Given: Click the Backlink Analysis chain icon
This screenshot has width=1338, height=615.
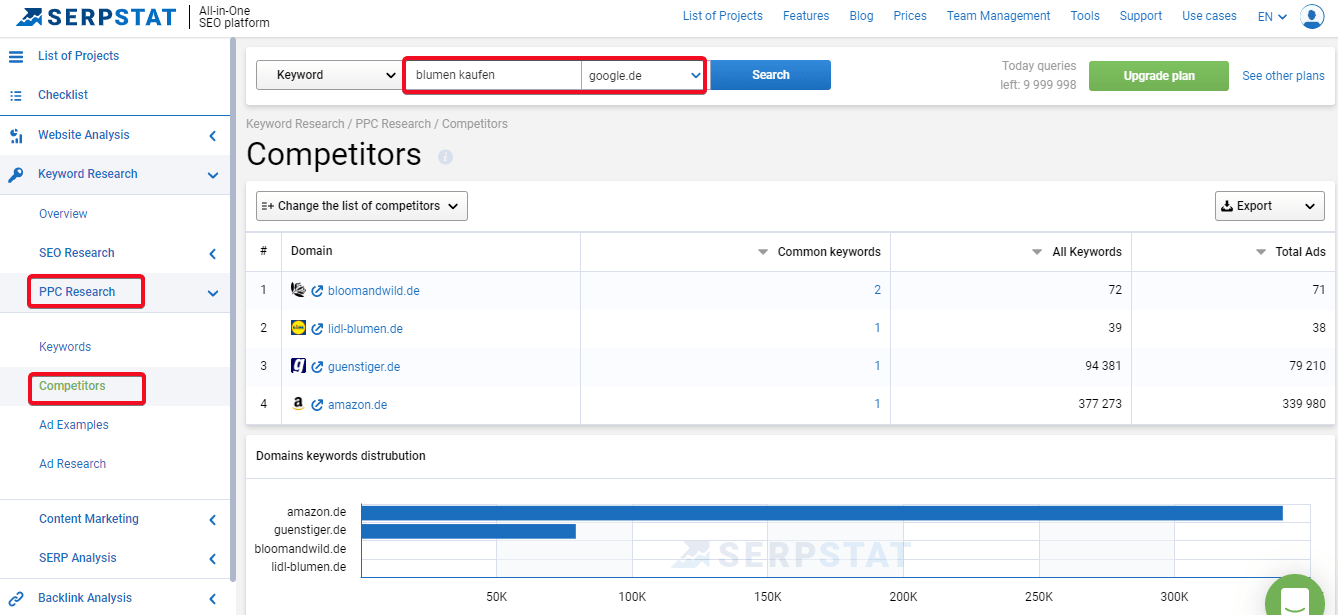Looking at the screenshot, I should click(x=16, y=598).
